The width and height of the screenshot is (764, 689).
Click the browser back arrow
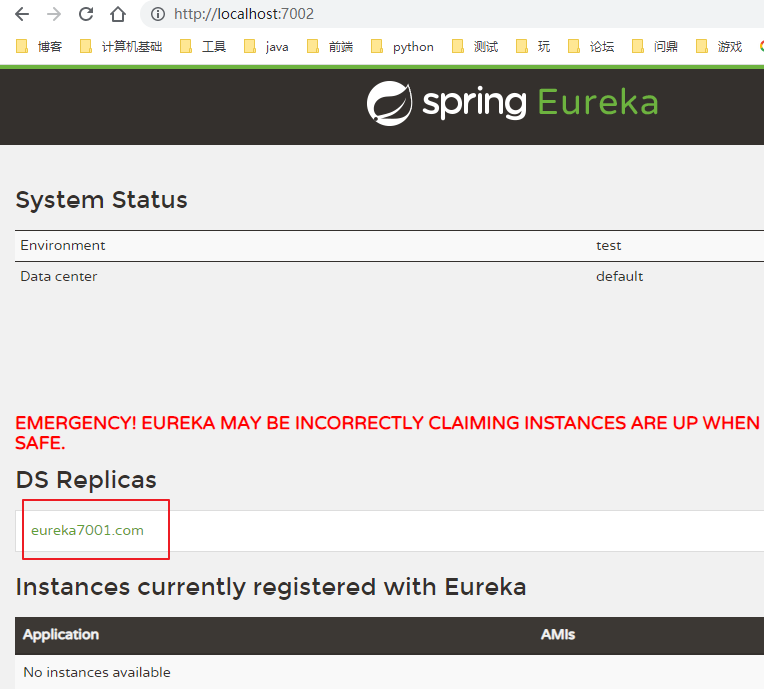[22, 14]
